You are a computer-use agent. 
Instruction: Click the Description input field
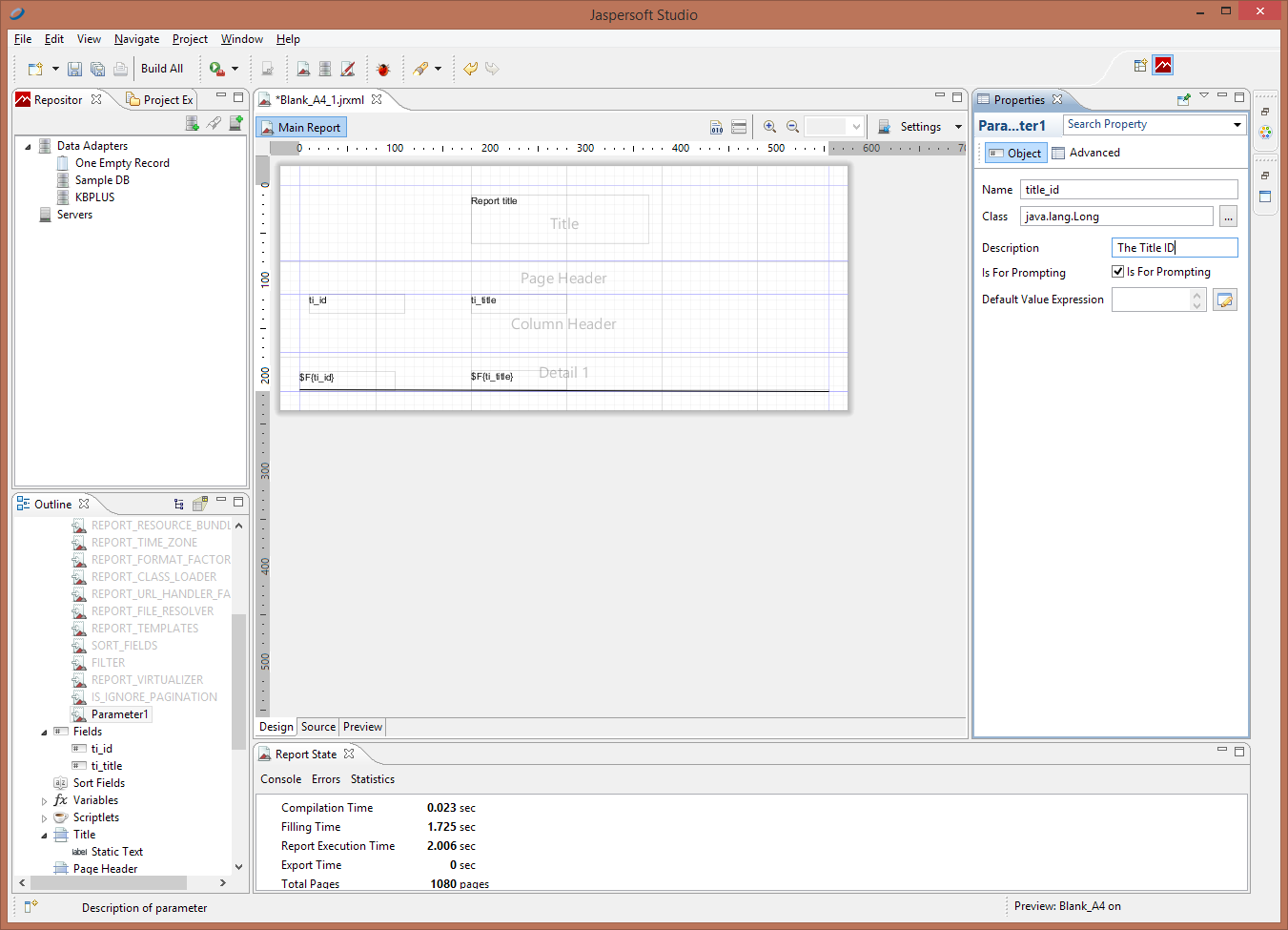1175,248
